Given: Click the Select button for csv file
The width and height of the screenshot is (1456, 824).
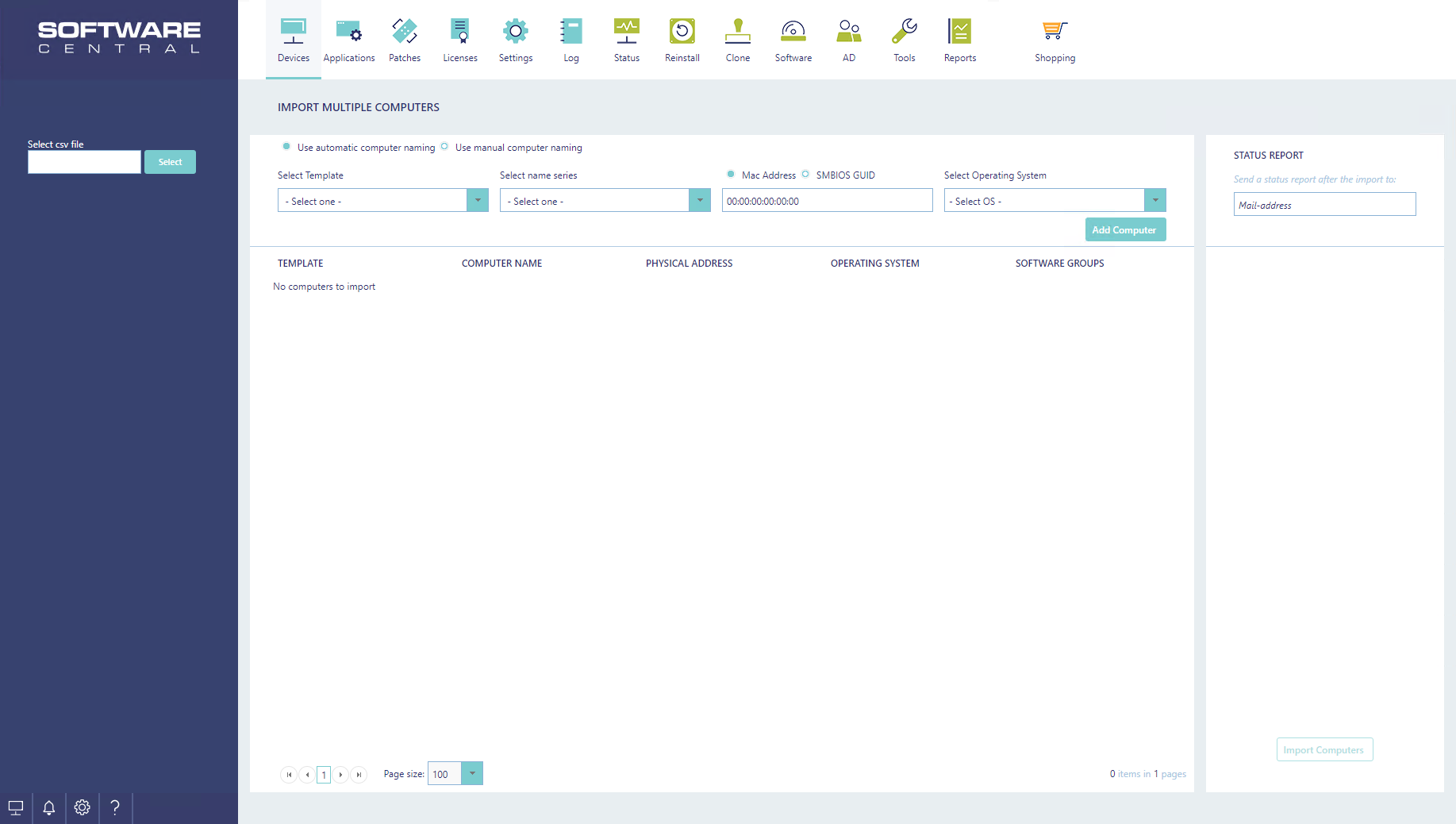Looking at the screenshot, I should point(170,162).
